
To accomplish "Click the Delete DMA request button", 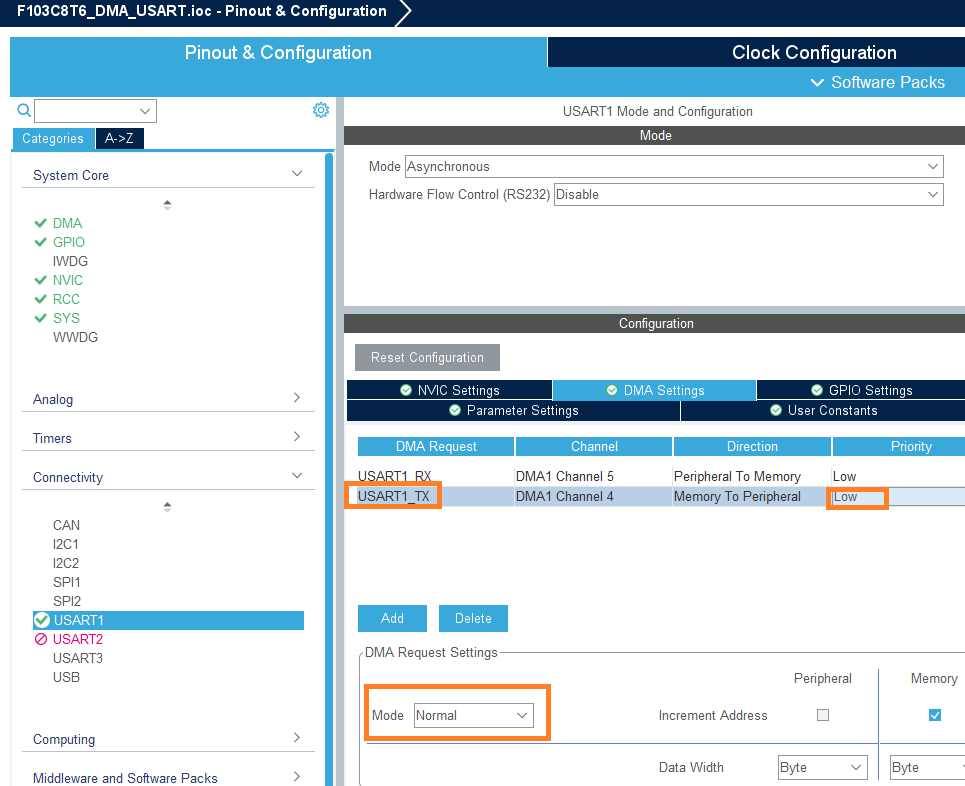I will click(473, 618).
